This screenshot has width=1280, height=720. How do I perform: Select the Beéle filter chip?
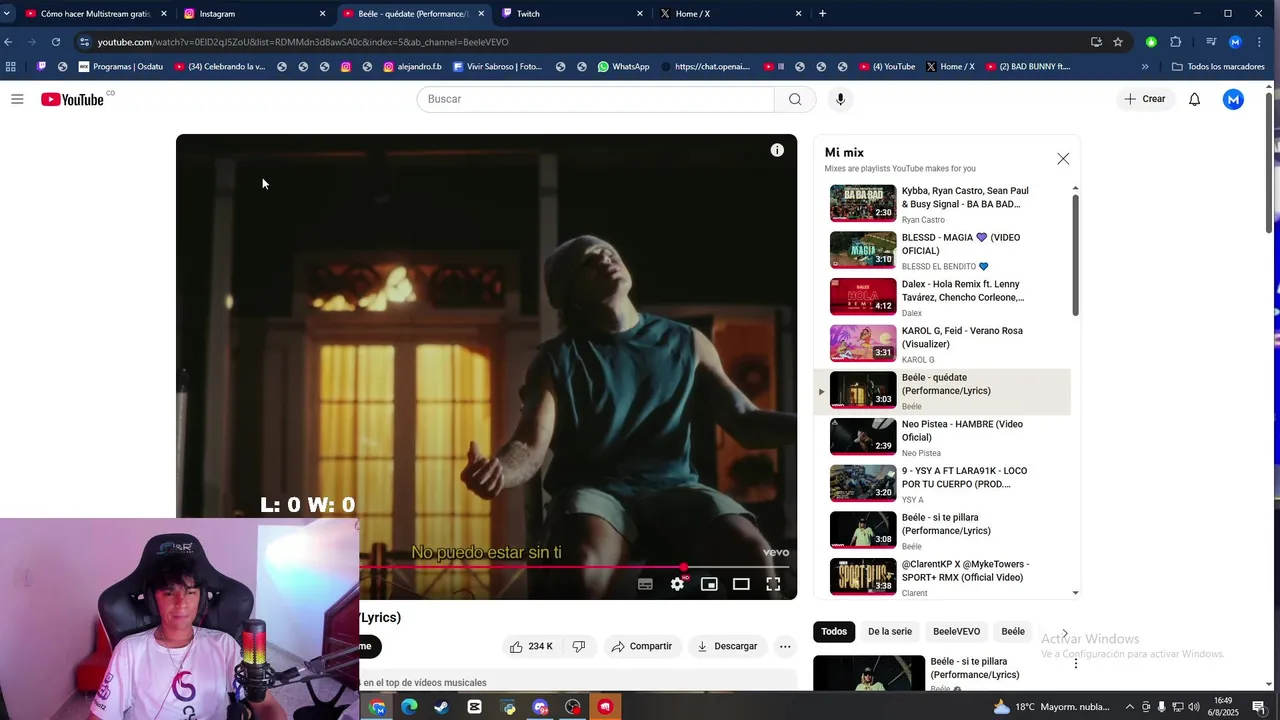pyautogui.click(x=1013, y=631)
